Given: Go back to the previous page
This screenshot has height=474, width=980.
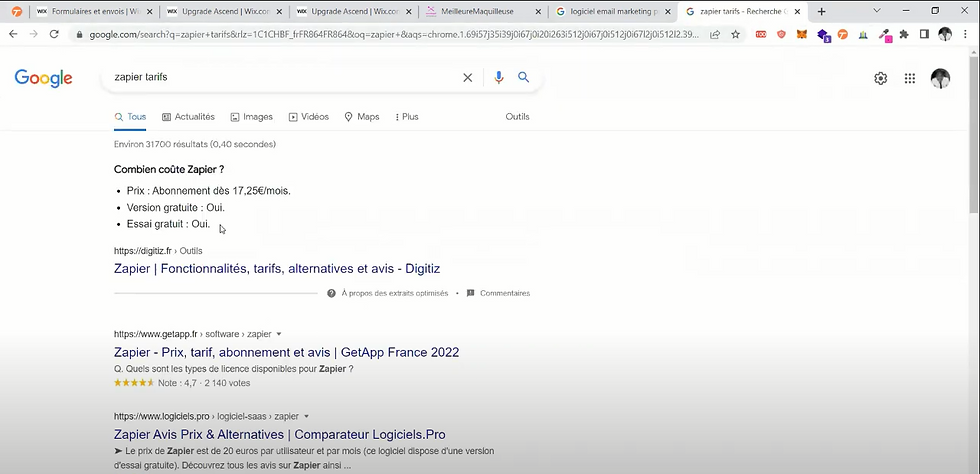Looking at the screenshot, I should pos(13,34).
